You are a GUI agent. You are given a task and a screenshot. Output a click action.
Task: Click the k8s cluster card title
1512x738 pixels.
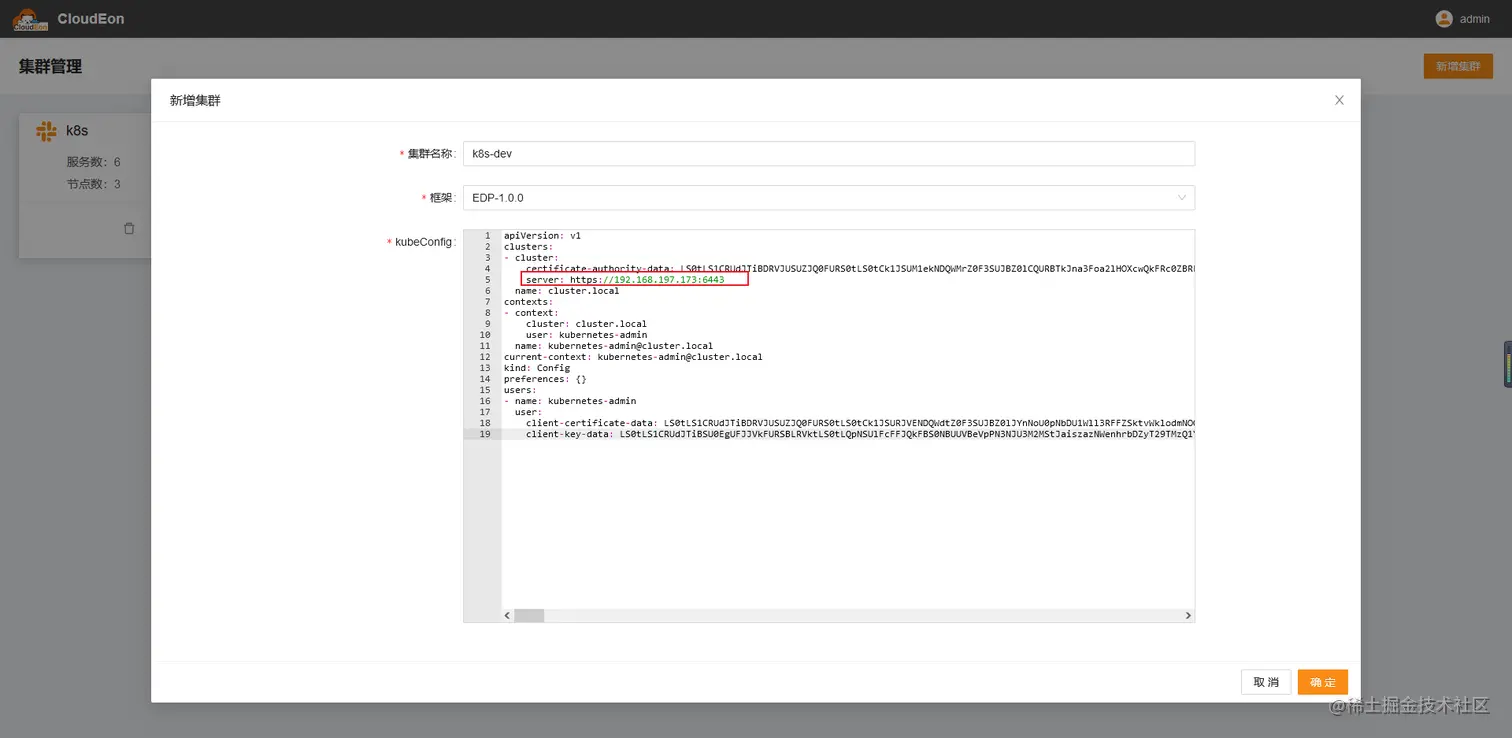pos(77,131)
